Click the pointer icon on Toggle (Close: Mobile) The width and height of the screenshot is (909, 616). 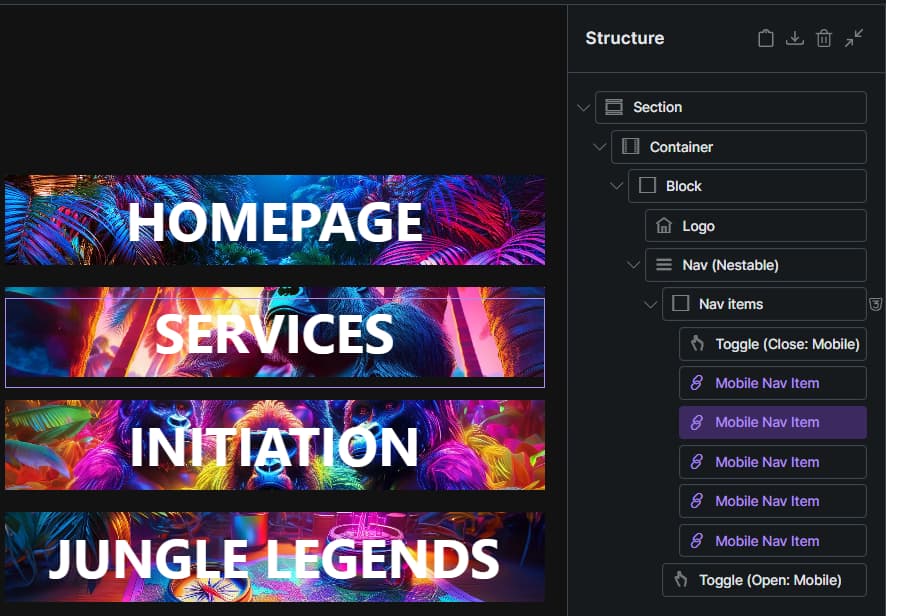[x=697, y=344]
